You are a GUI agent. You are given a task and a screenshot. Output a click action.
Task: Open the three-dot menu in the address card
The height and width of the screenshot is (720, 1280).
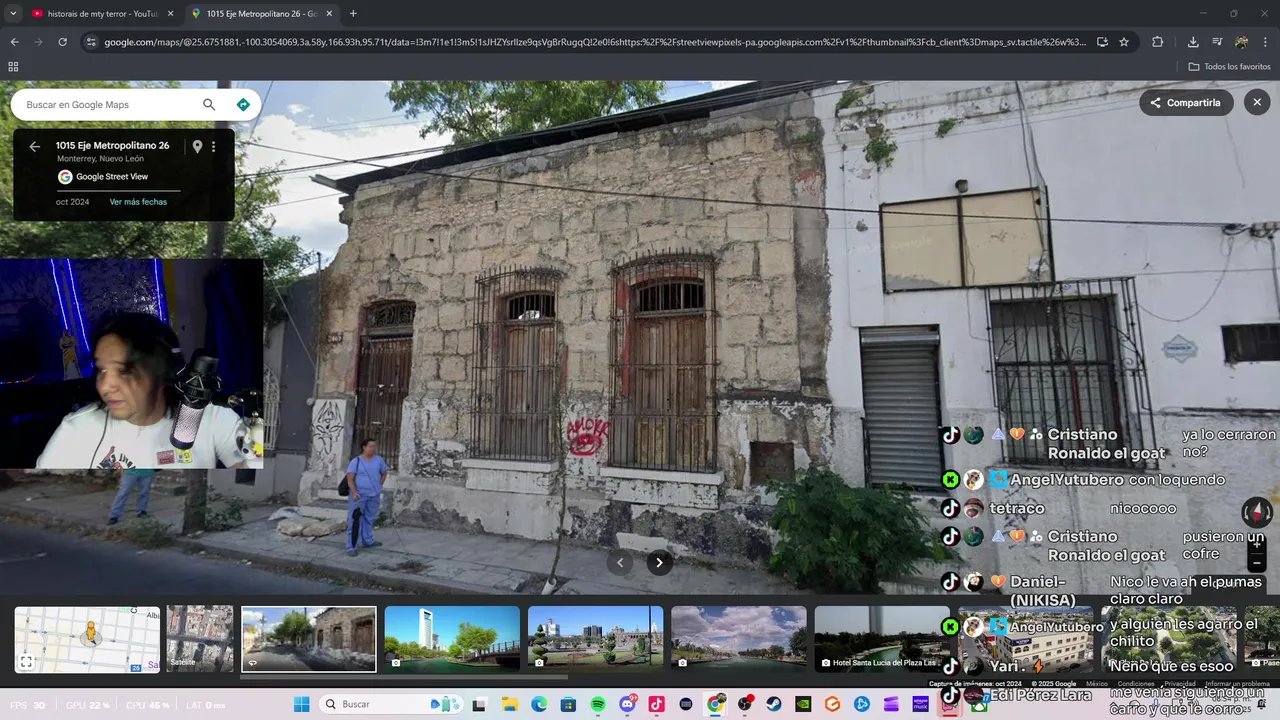[x=213, y=146]
